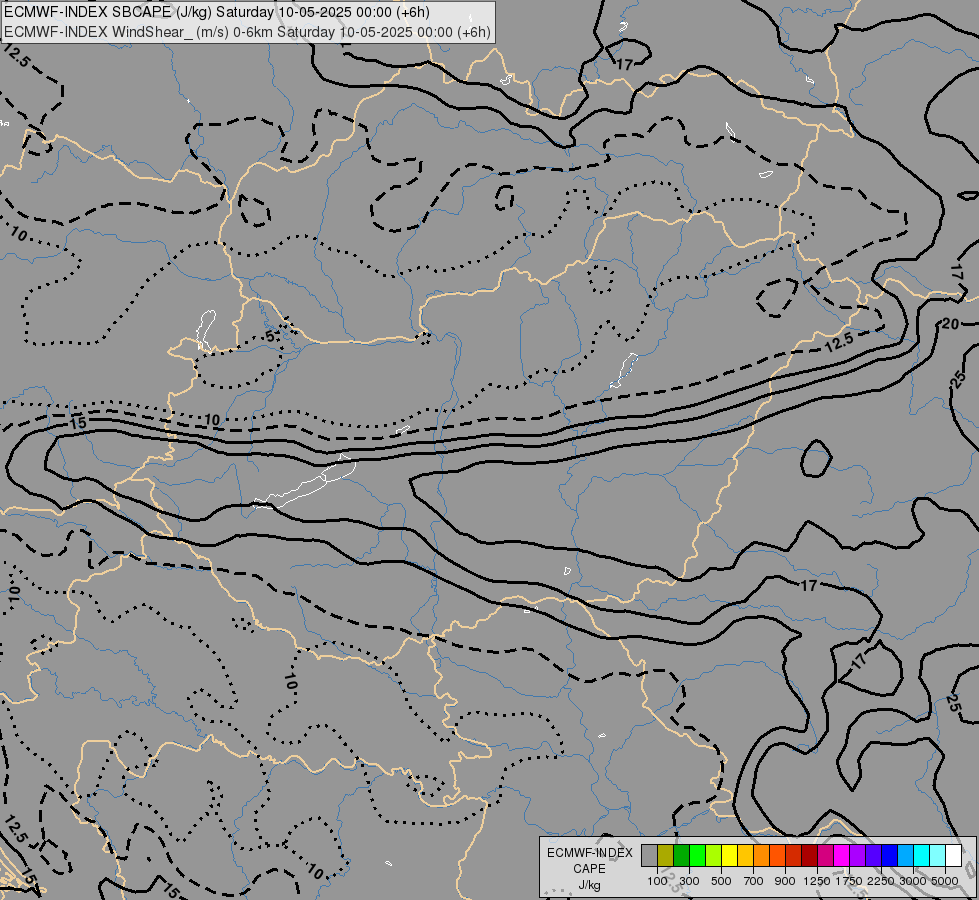Click the legend's J/kg unit label
Image resolution: width=979 pixels, height=900 pixels.
pyautogui.click(x=589, y=885)
